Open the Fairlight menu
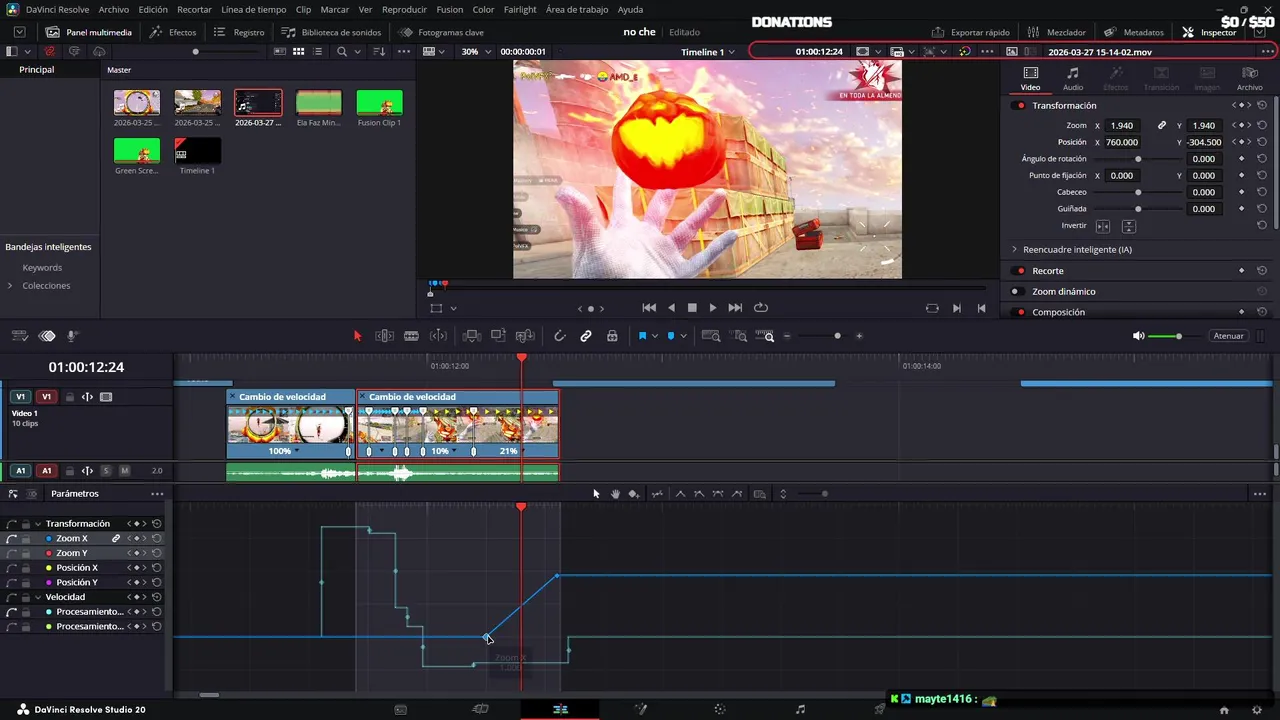The image size is (1280, 720). (x=520, y=9)
